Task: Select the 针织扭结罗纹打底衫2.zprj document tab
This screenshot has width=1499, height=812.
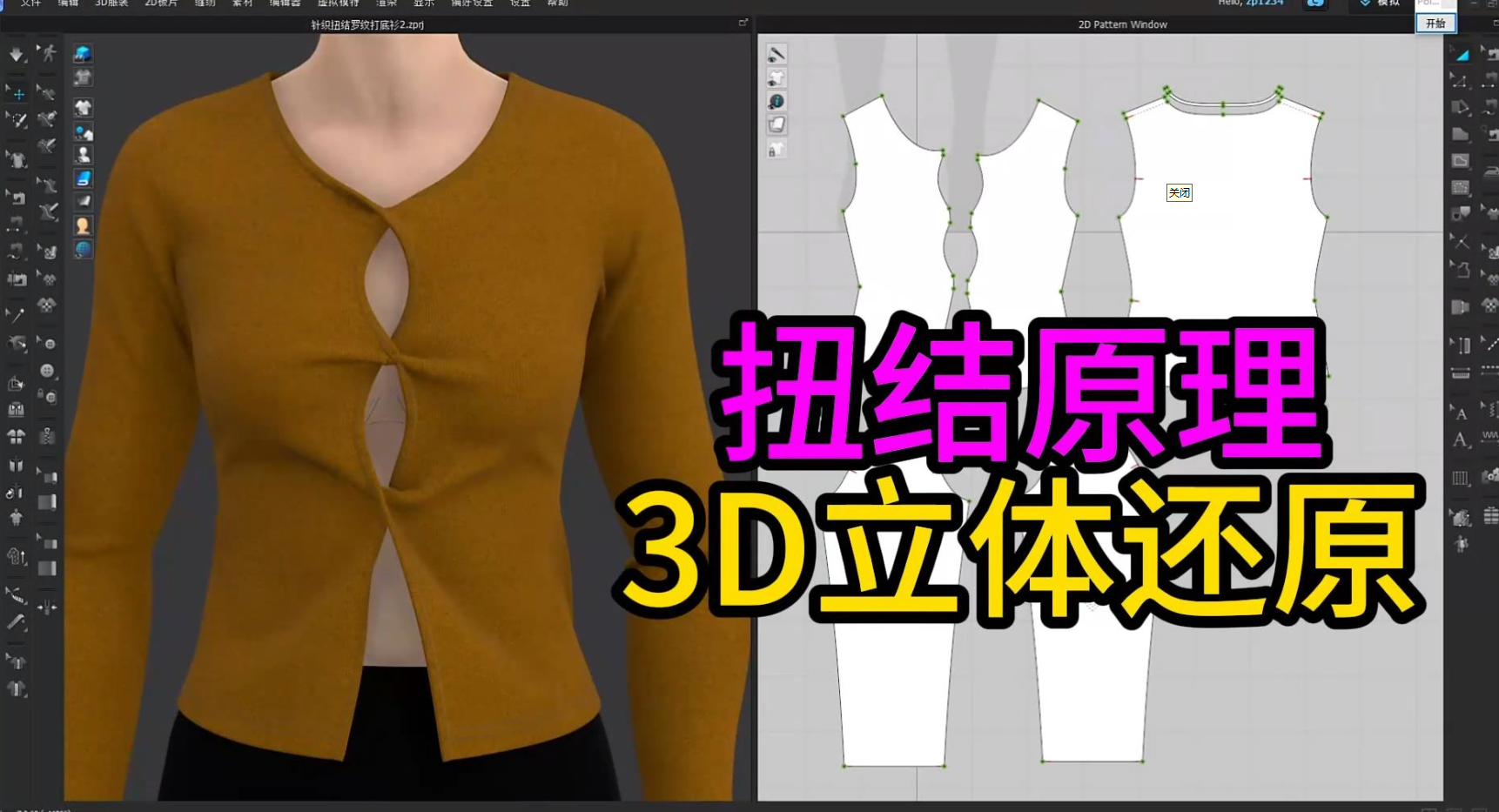Action: 366,24
